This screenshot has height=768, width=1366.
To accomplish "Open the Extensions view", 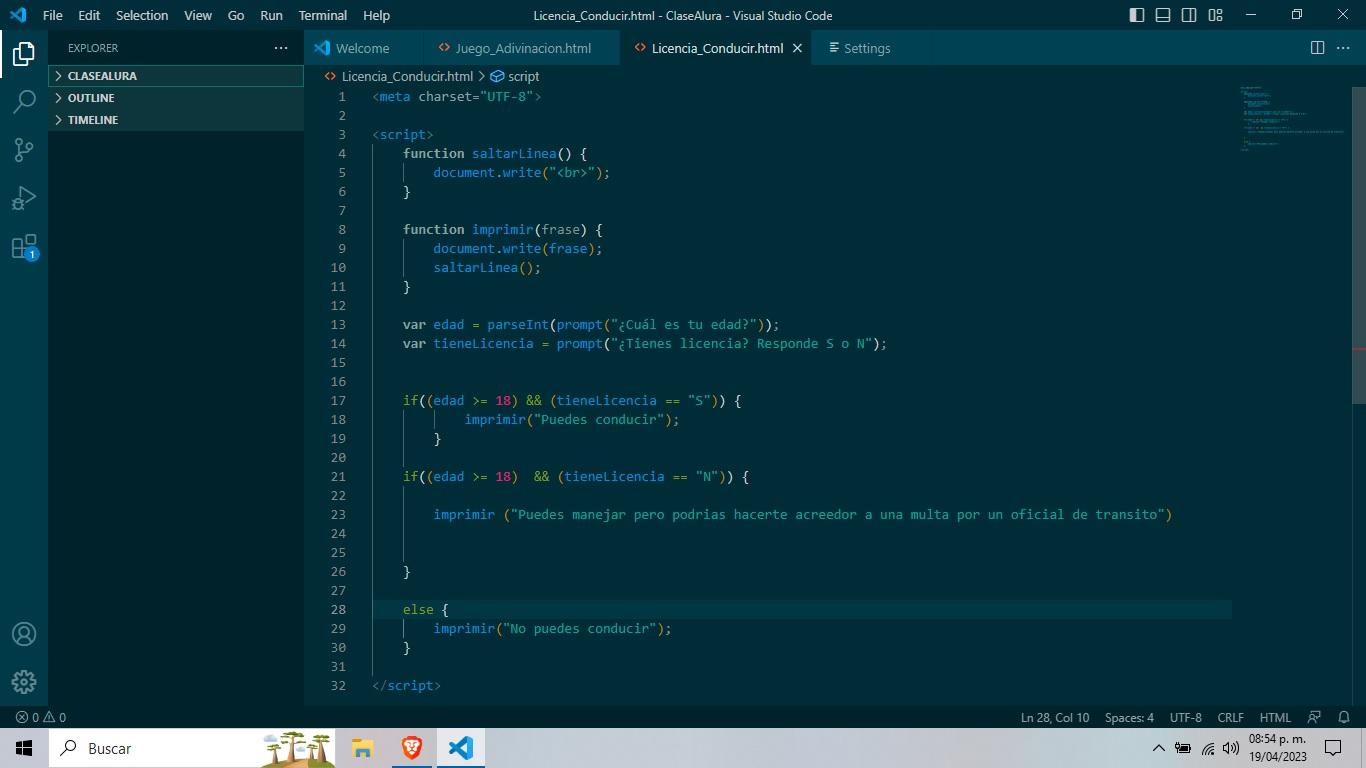I will pos(24,247).
